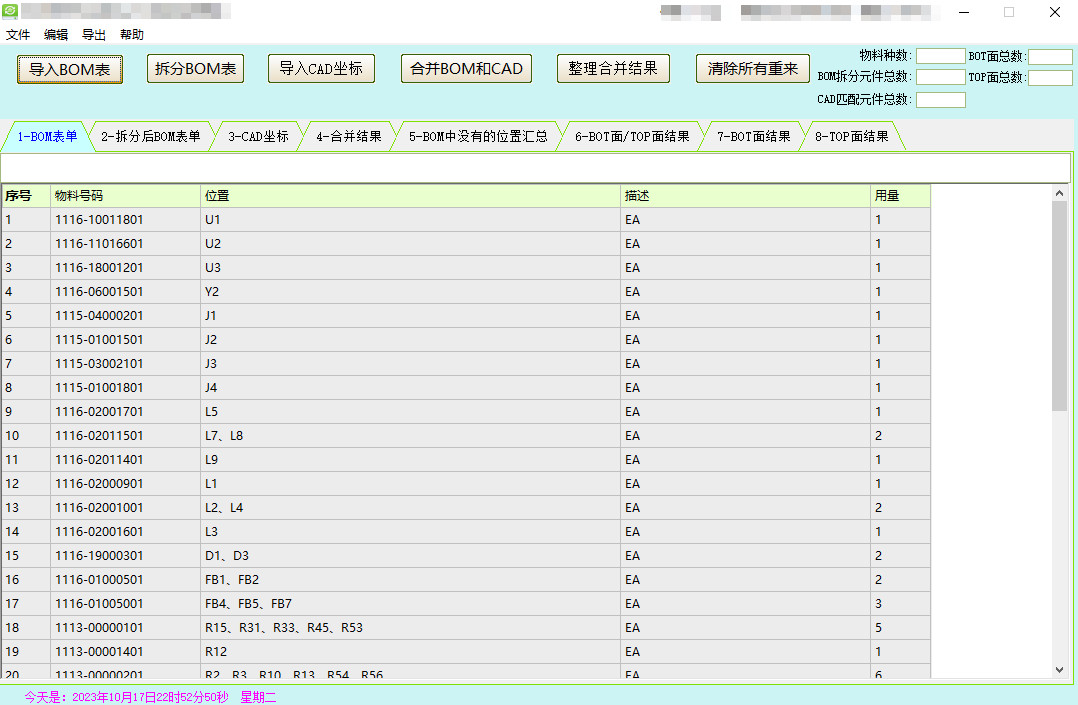Screen dimensions: 1078x705
Task: Open the 4-合并结果 tab
Action: click(348, 137)
